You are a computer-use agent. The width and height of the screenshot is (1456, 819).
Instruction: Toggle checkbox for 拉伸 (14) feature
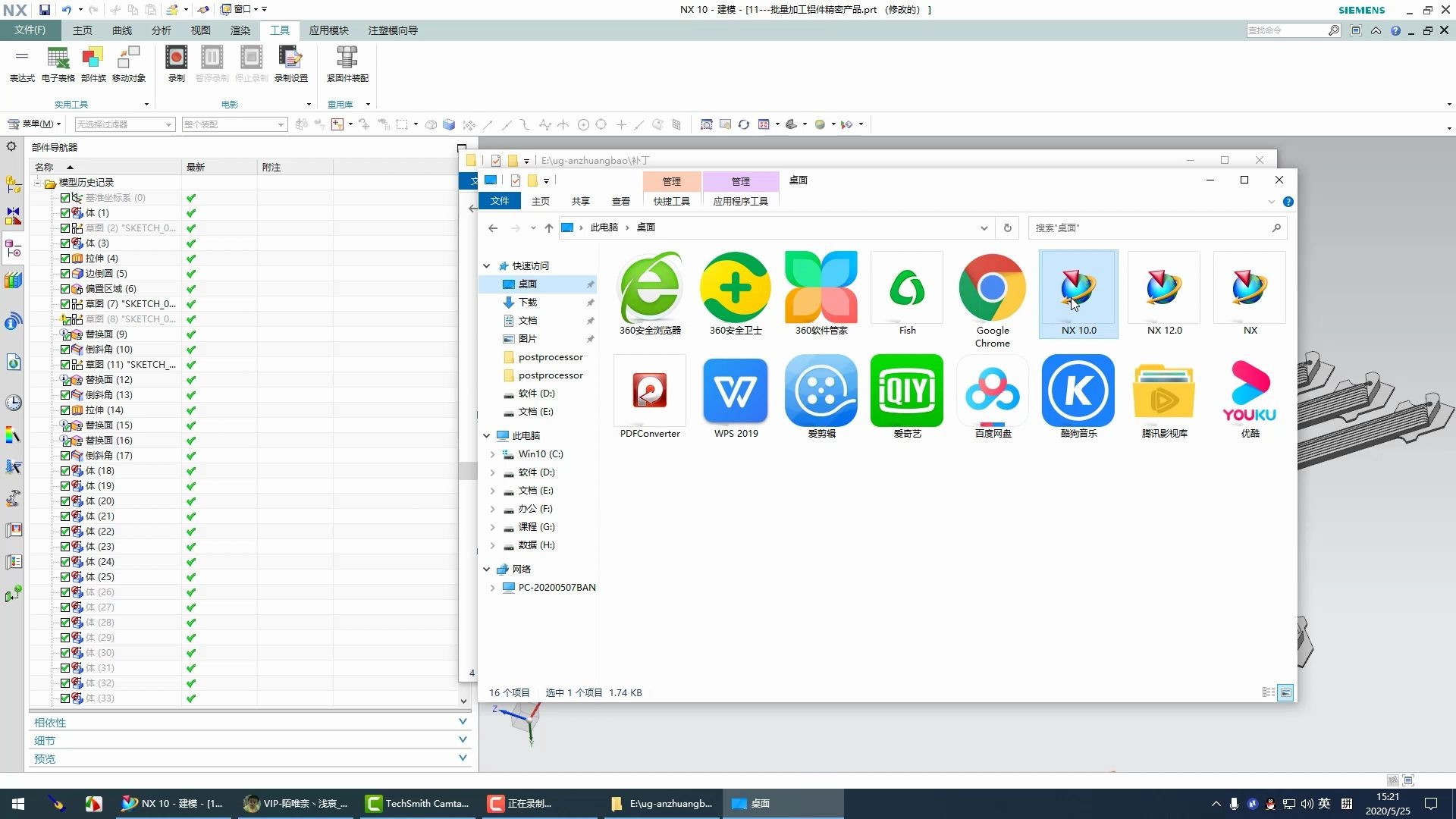pyautogui.click(x=65, y=410)
